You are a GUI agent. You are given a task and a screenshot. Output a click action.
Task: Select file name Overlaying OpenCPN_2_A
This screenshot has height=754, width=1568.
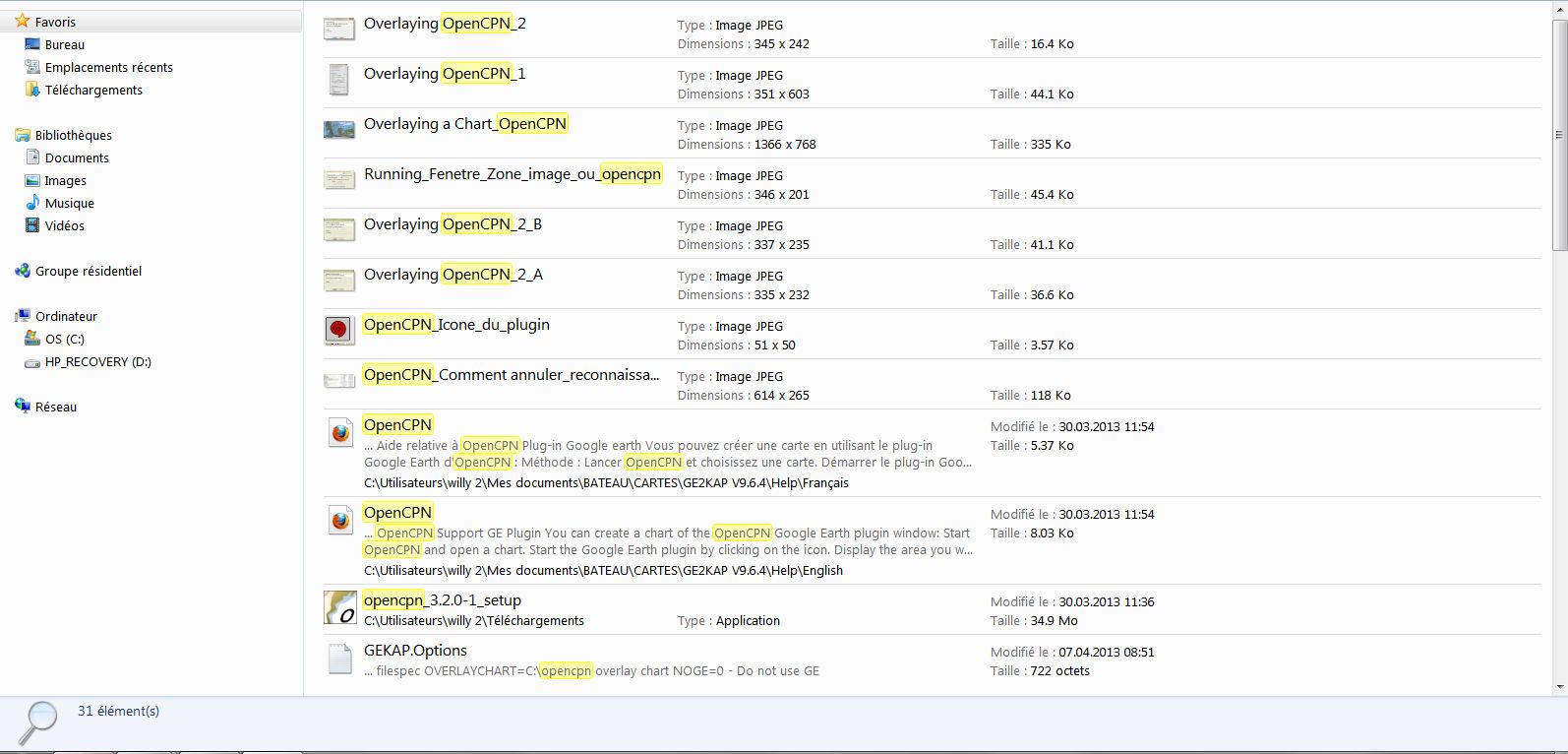[453, 275]
